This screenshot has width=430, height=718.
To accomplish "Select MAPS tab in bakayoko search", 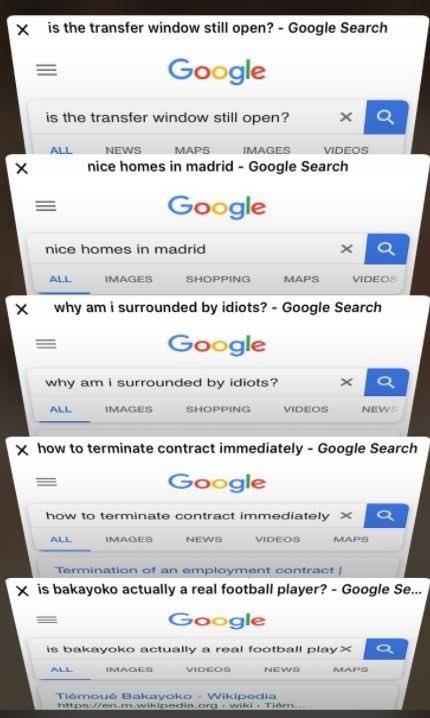I will pyautogui.click(x=350, y=669).
